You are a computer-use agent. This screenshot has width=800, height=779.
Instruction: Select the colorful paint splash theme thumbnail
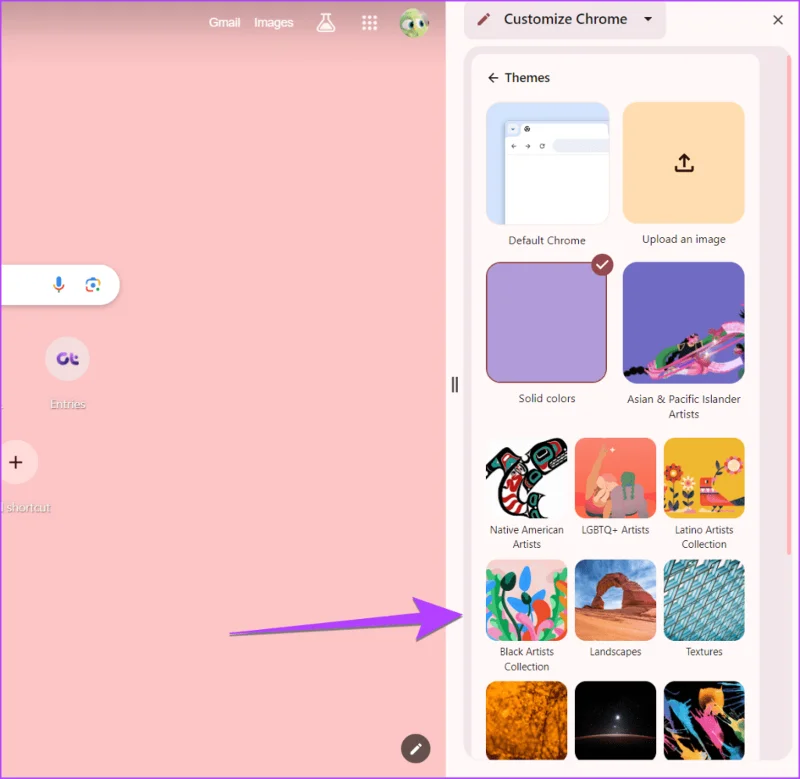click(x=704, y=720)
